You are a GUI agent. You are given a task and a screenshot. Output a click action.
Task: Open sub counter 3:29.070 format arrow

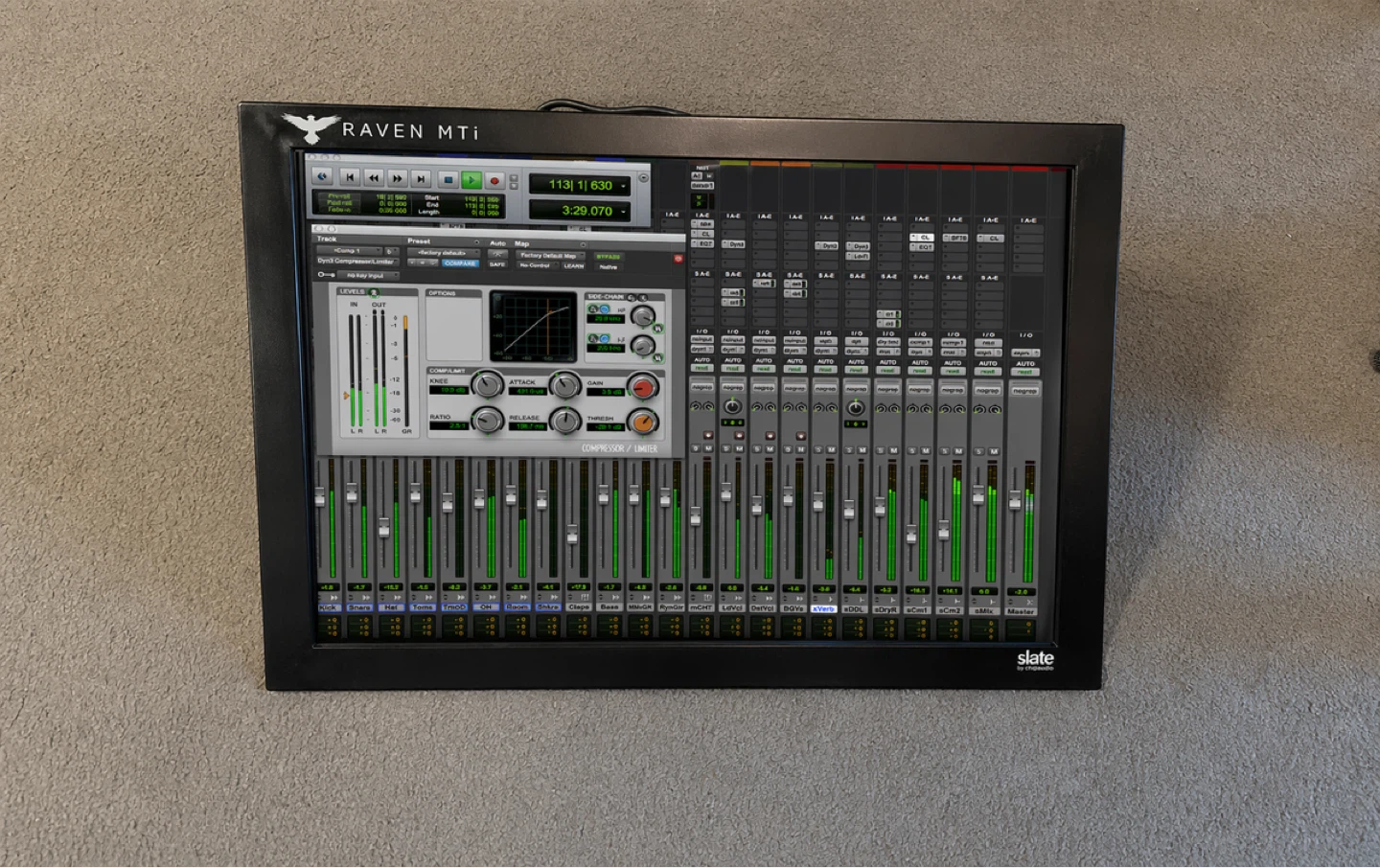(623, 212)
